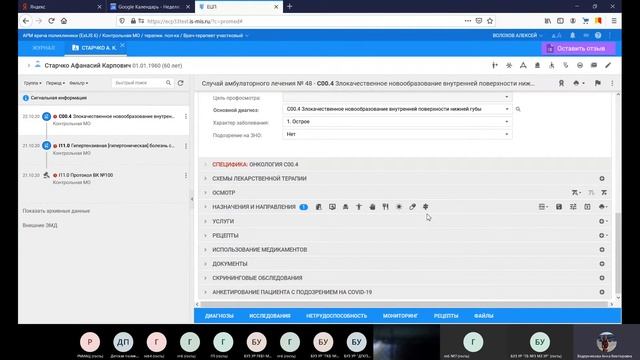Add an entry with plus icon in Скрининговые обследования
Image resolution: width=640 pixels, height=360 pixels.
(x=602, y=278)
